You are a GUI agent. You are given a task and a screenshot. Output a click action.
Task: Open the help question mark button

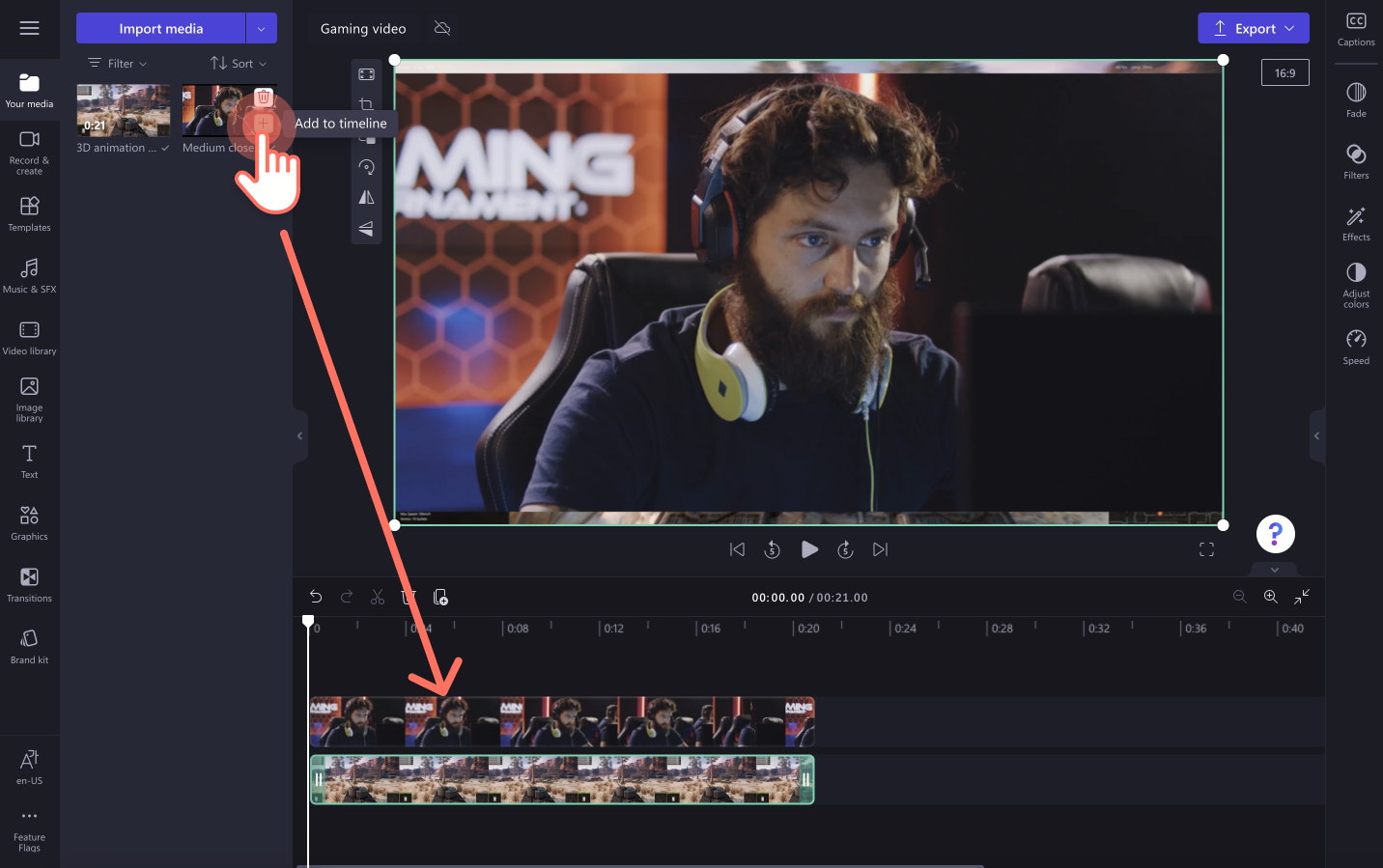coord(1275,533)
